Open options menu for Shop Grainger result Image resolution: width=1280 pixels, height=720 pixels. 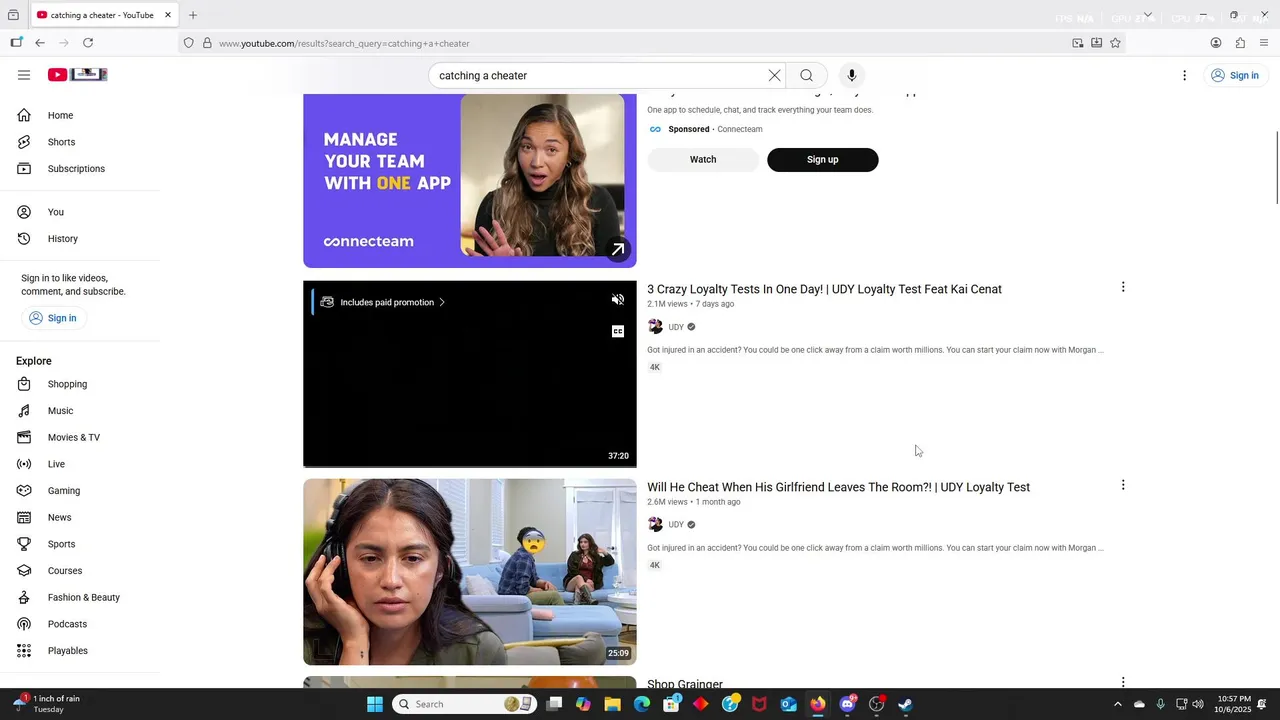[x=1123, y=682]
